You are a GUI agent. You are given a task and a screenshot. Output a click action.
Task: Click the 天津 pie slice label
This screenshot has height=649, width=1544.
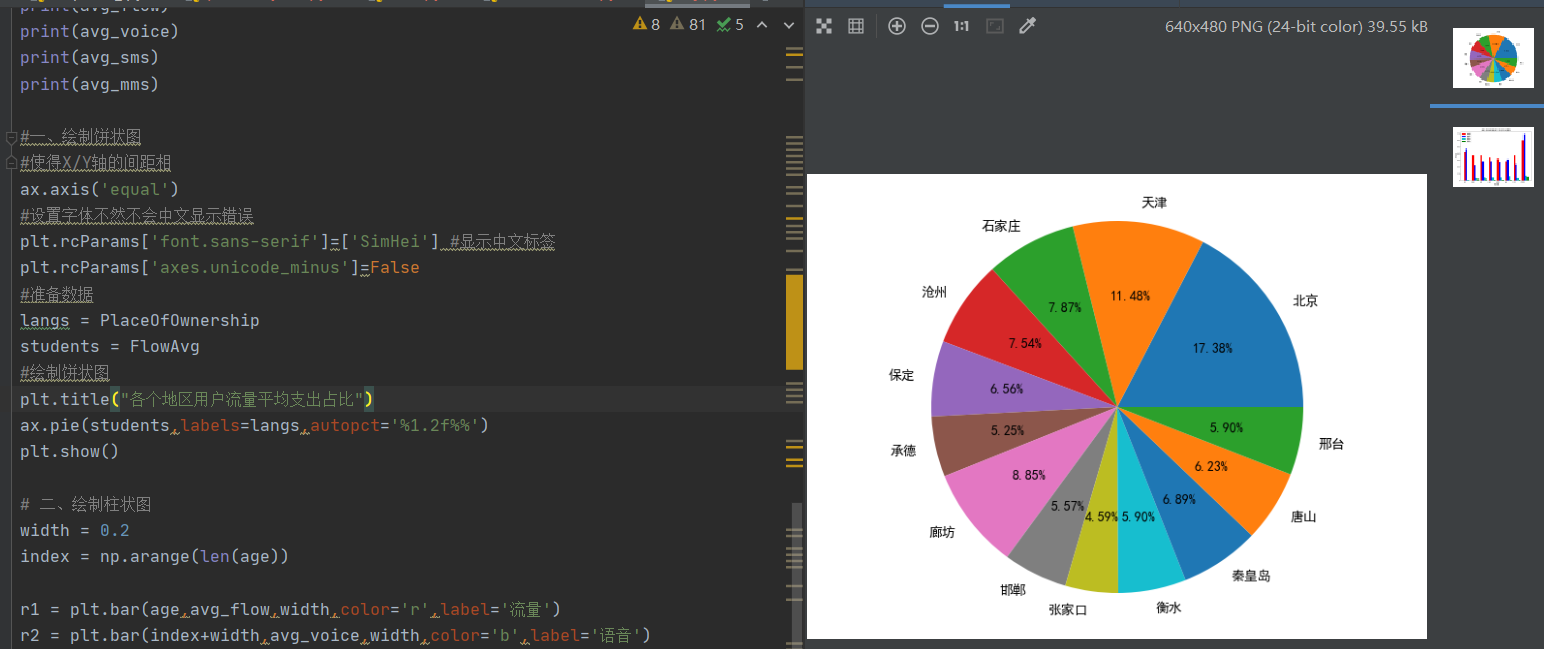point(1154,202)
